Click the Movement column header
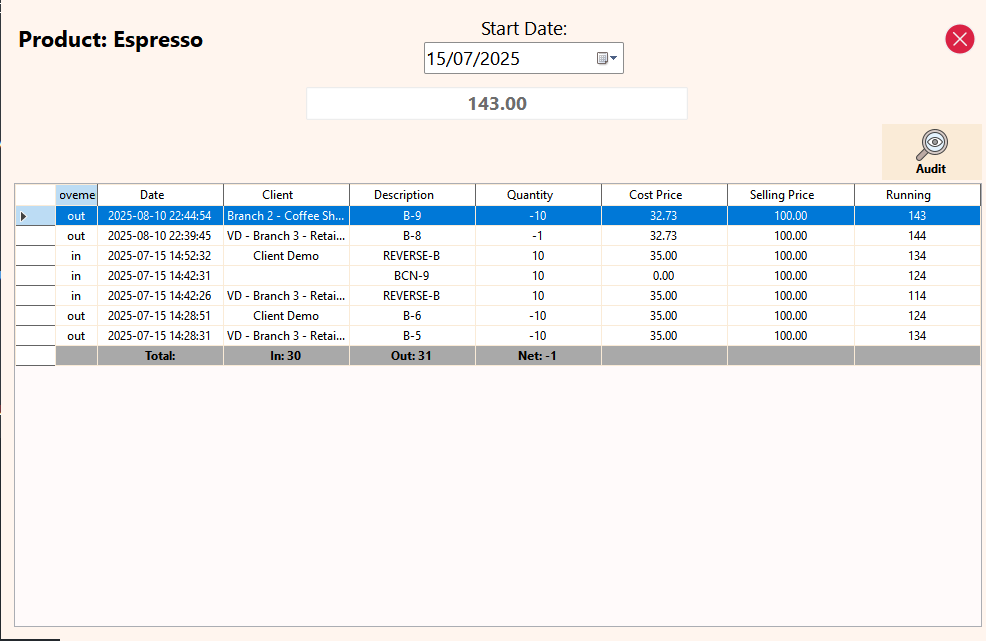The image size is (986, 641). point(77,195)
